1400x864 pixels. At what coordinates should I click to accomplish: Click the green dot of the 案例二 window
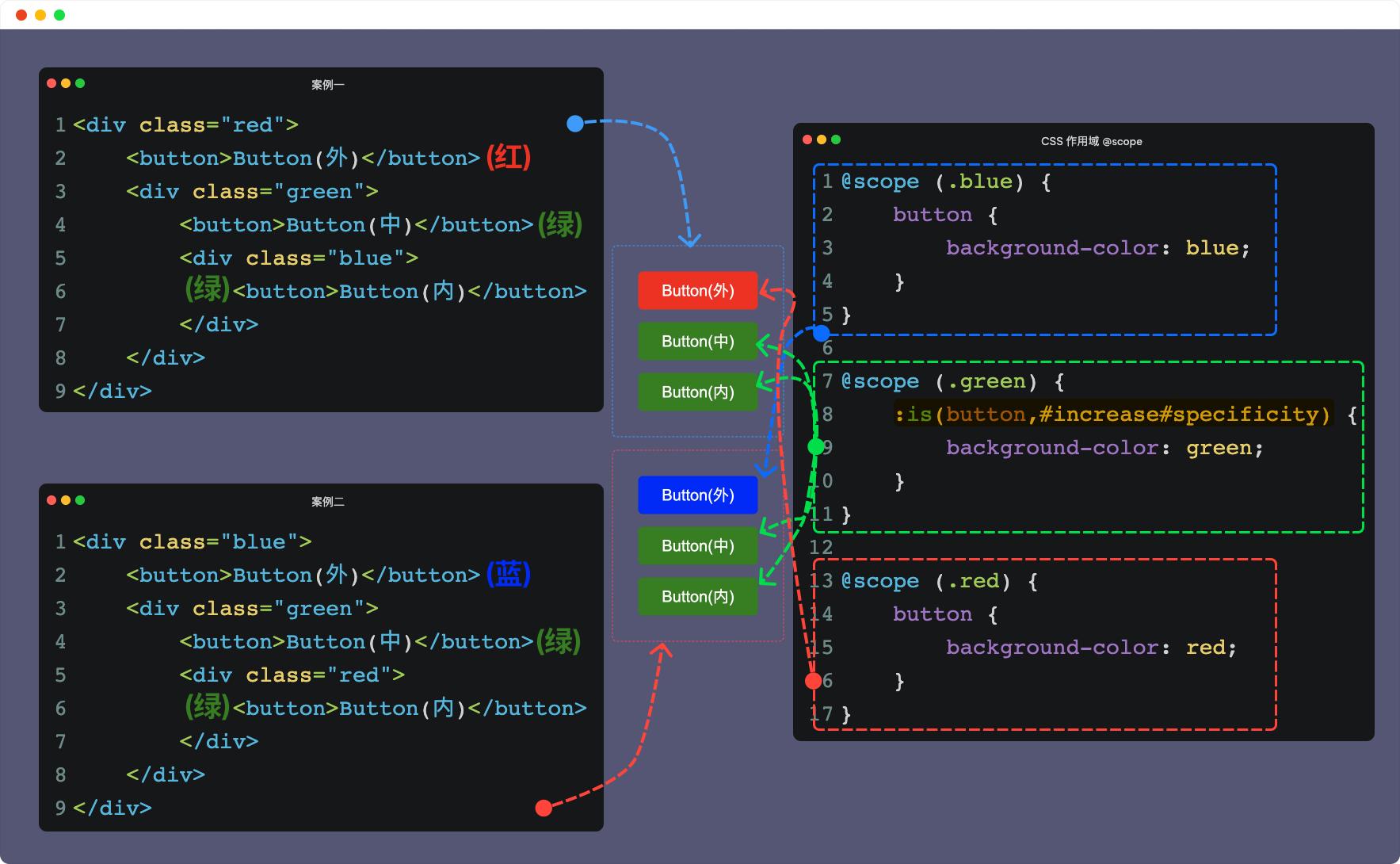(80, 500)
